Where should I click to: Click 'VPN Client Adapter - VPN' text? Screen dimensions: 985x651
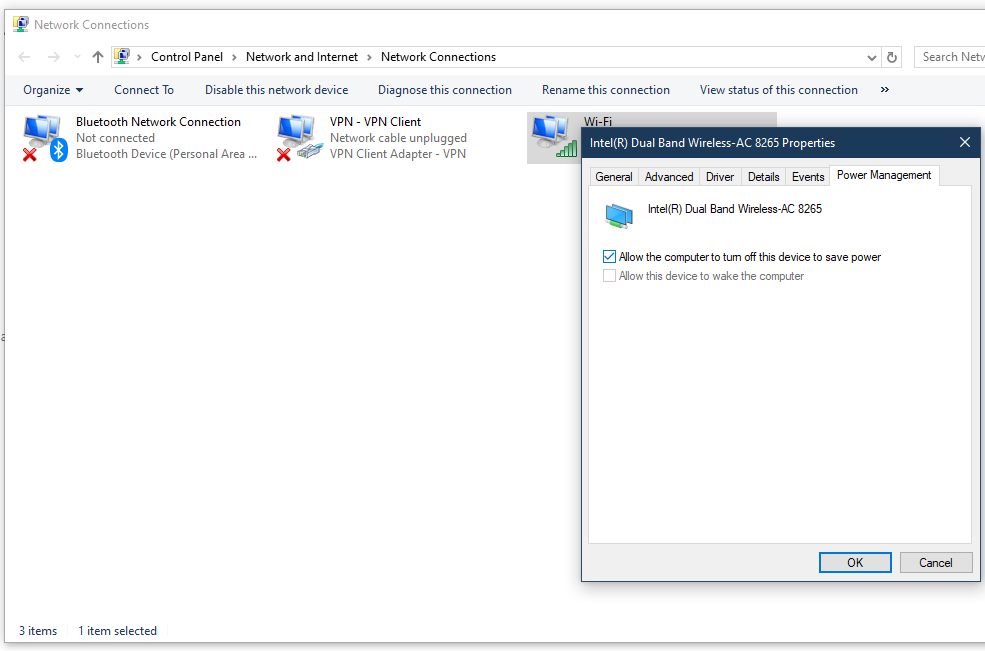point(398,154)
